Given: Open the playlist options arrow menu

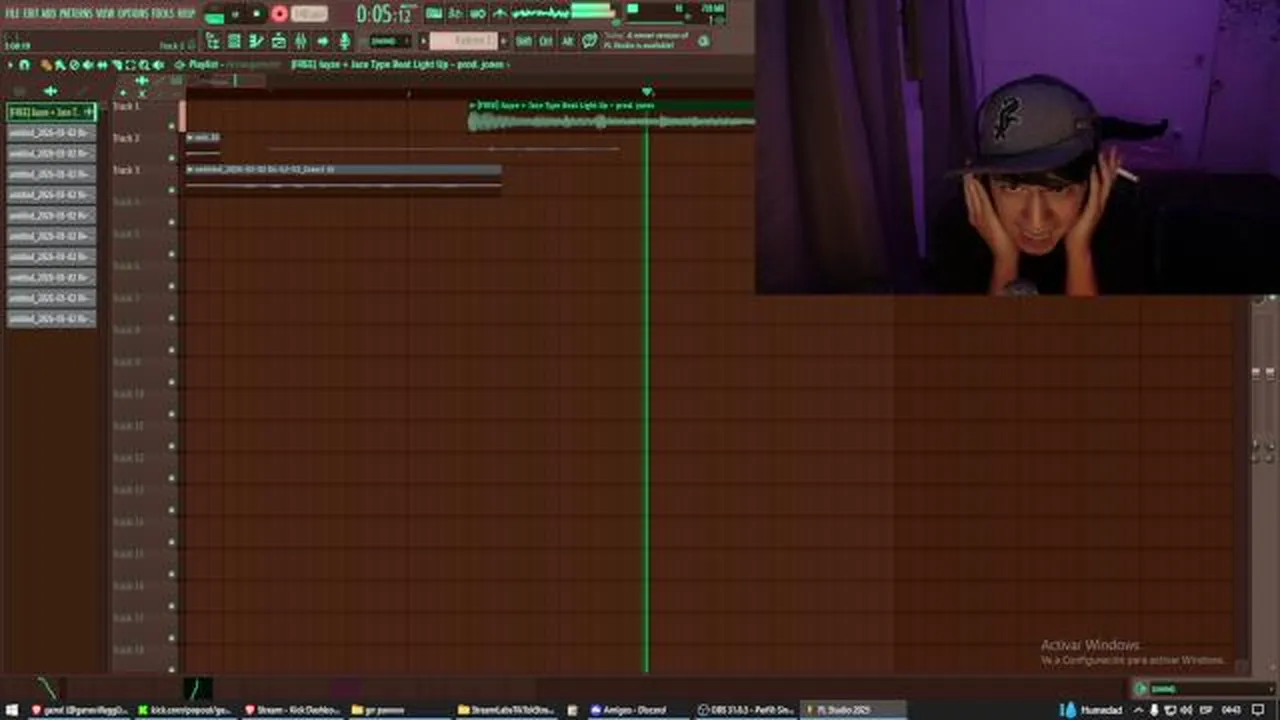Looking at the screenshot, I should [x=10, y=65].
